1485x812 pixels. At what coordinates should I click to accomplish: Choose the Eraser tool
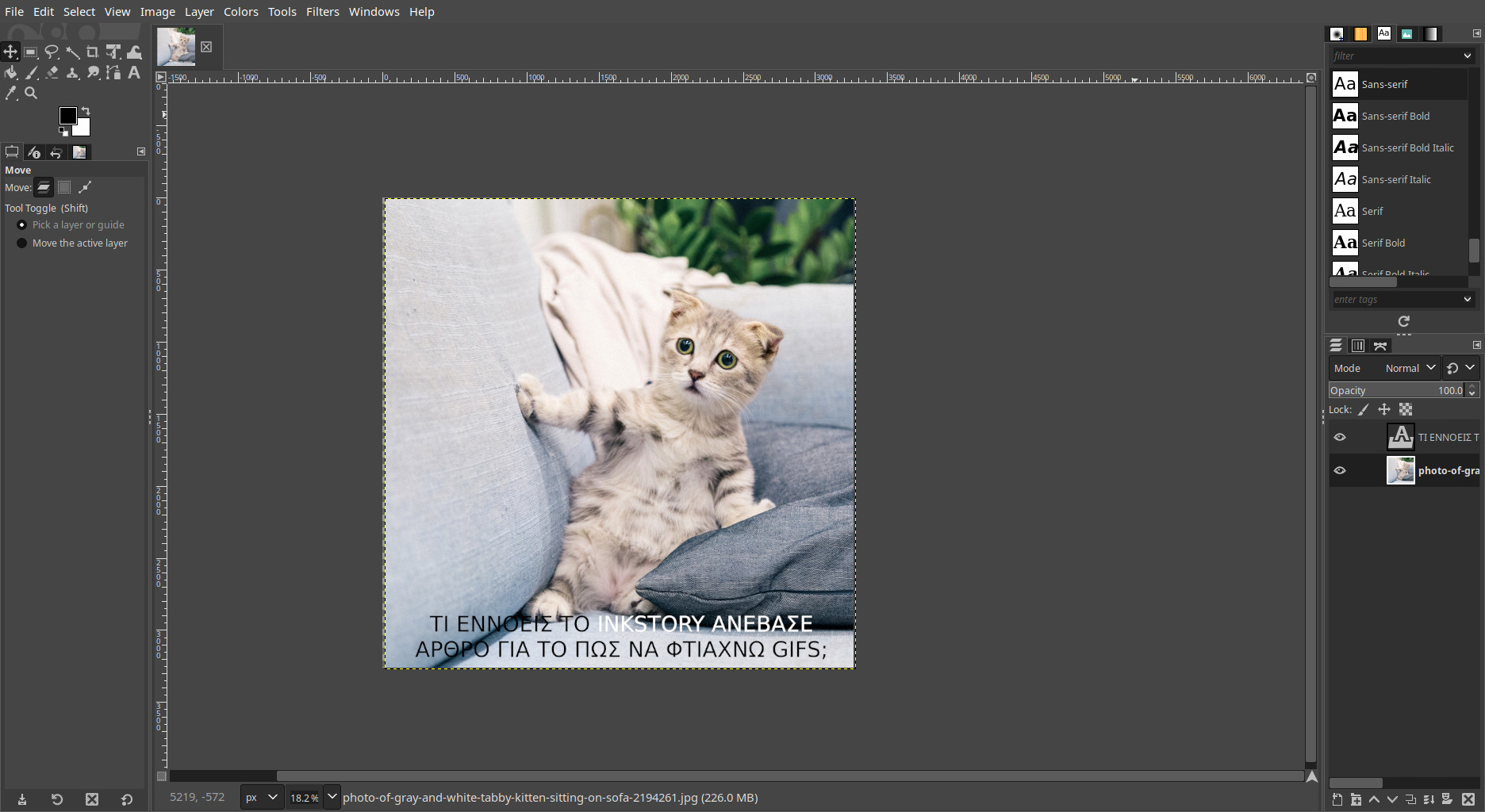coord(52,73)
